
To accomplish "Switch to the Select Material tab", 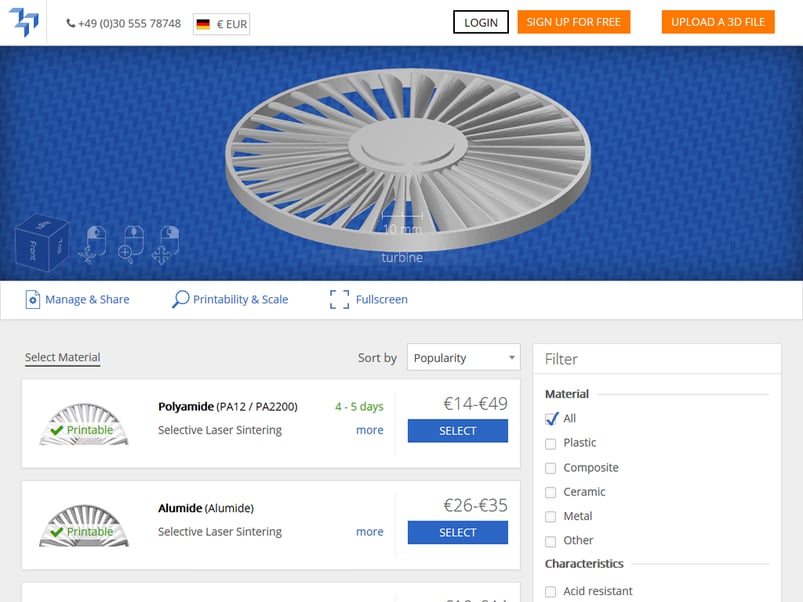I will (x=62, y=357).
